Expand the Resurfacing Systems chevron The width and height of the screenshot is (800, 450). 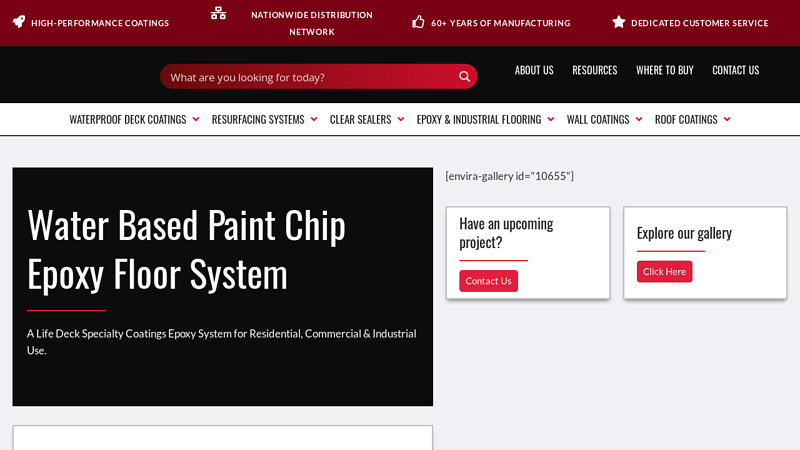click(314, 119)
